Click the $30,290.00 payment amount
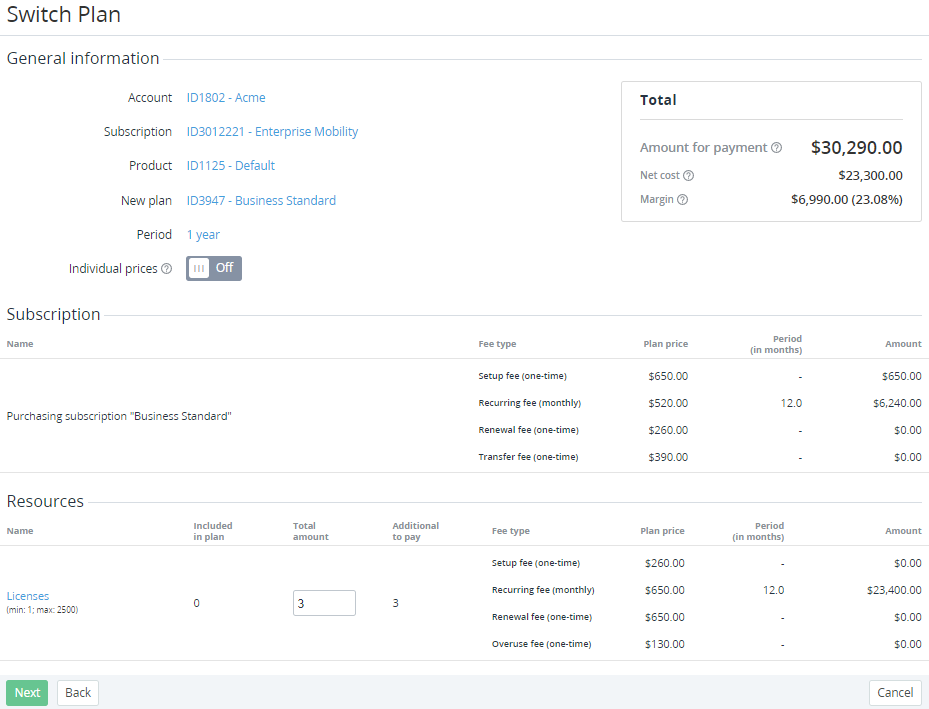Image resolution: width=929 pixels, height=709 pixels. tap(856, 148)
